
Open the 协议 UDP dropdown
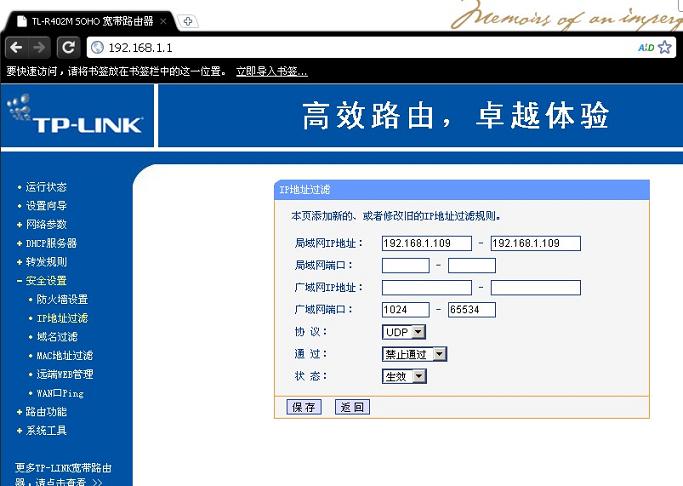404,331
